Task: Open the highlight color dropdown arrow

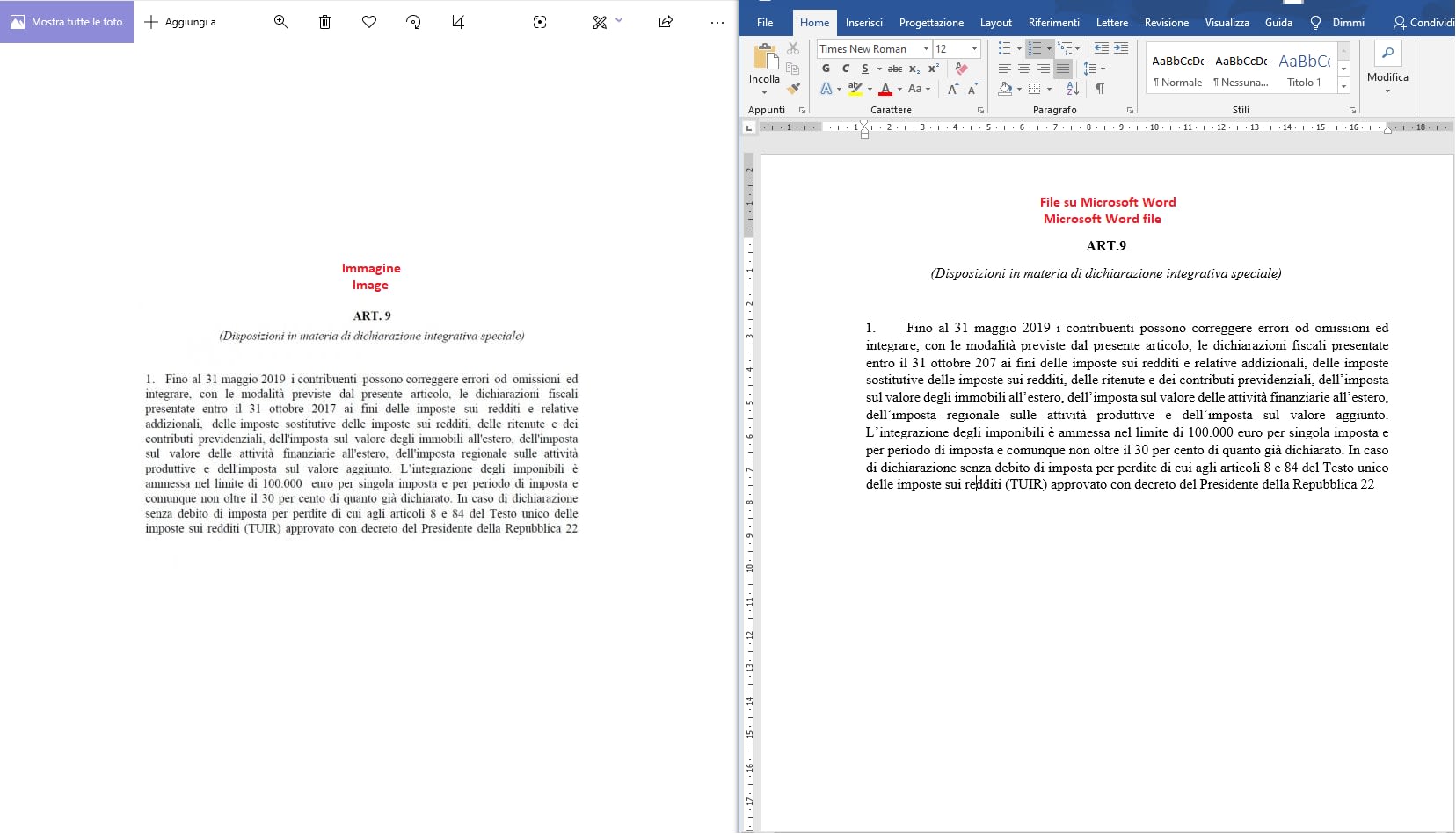Action: pyautogui.click(x=870, y=90)
